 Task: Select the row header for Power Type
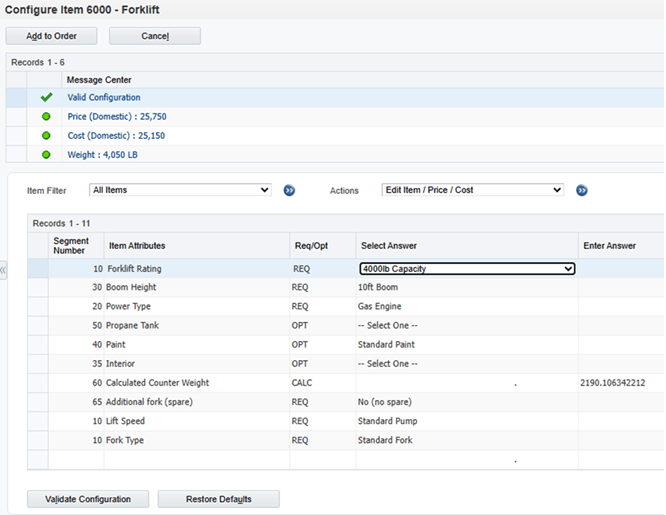38,306
